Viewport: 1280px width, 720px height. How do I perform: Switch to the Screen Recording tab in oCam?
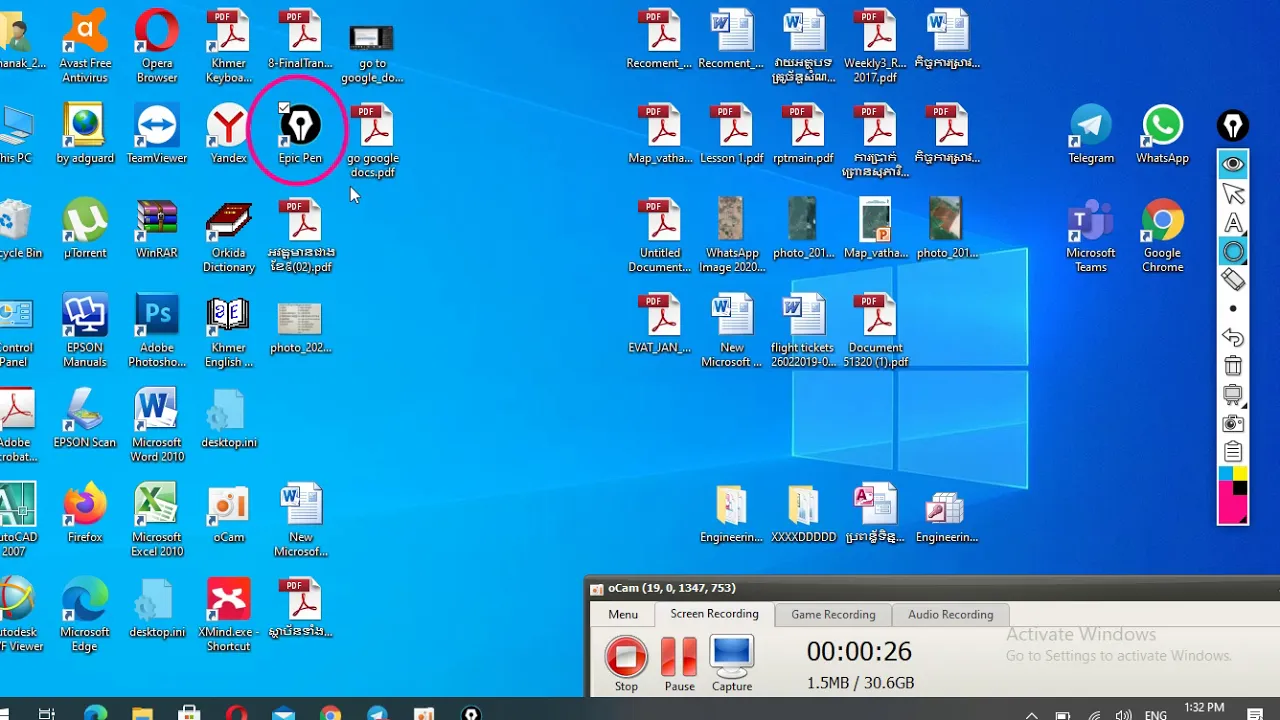[714, 614]
